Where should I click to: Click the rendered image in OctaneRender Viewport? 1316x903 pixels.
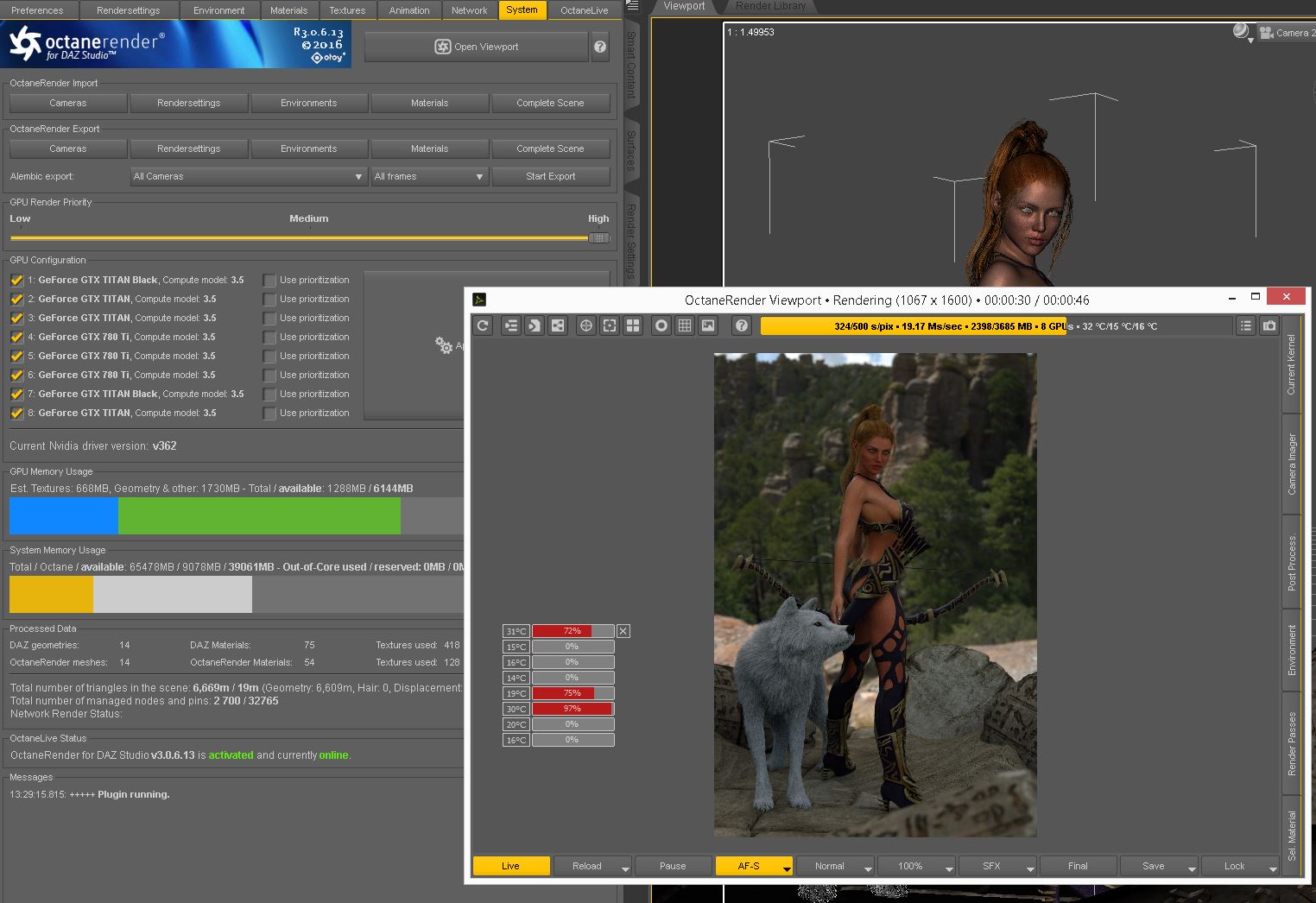tap(875, 595)
